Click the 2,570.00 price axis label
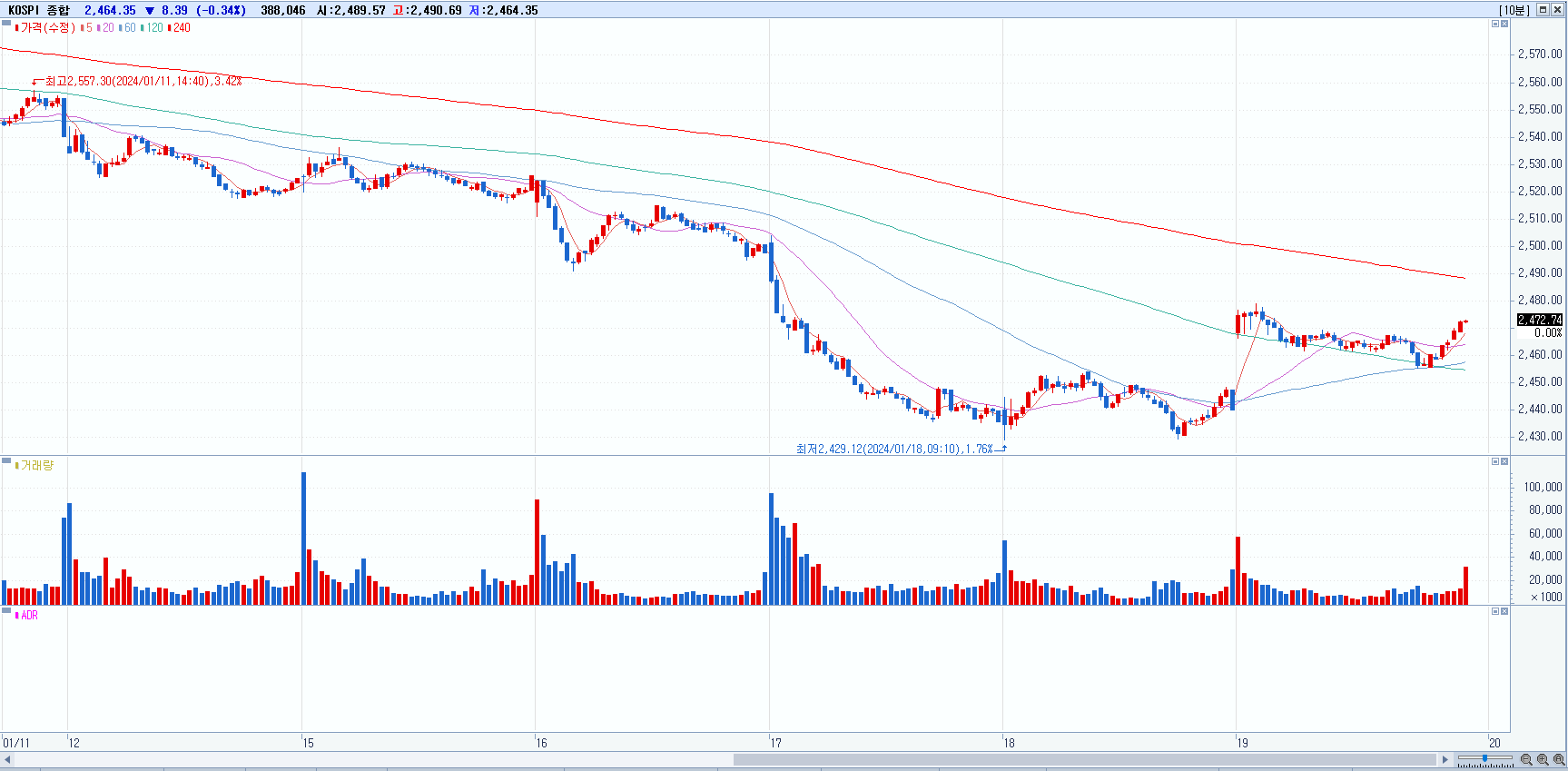 1540,54
